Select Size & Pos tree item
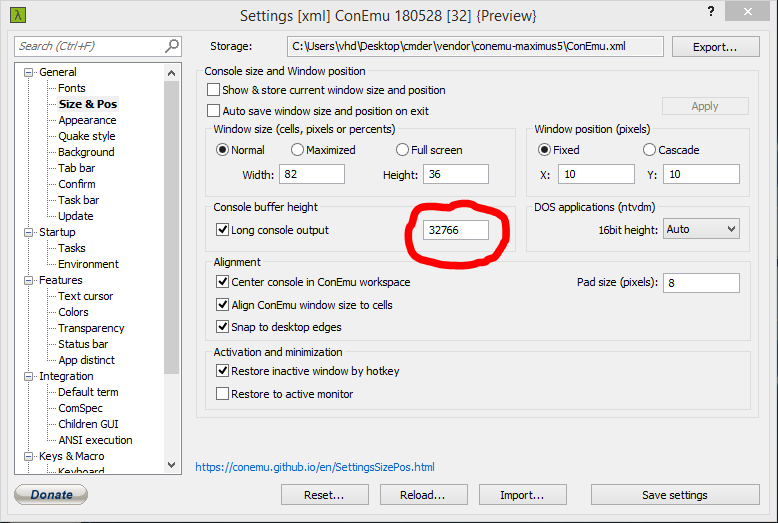 coord(88,104)
